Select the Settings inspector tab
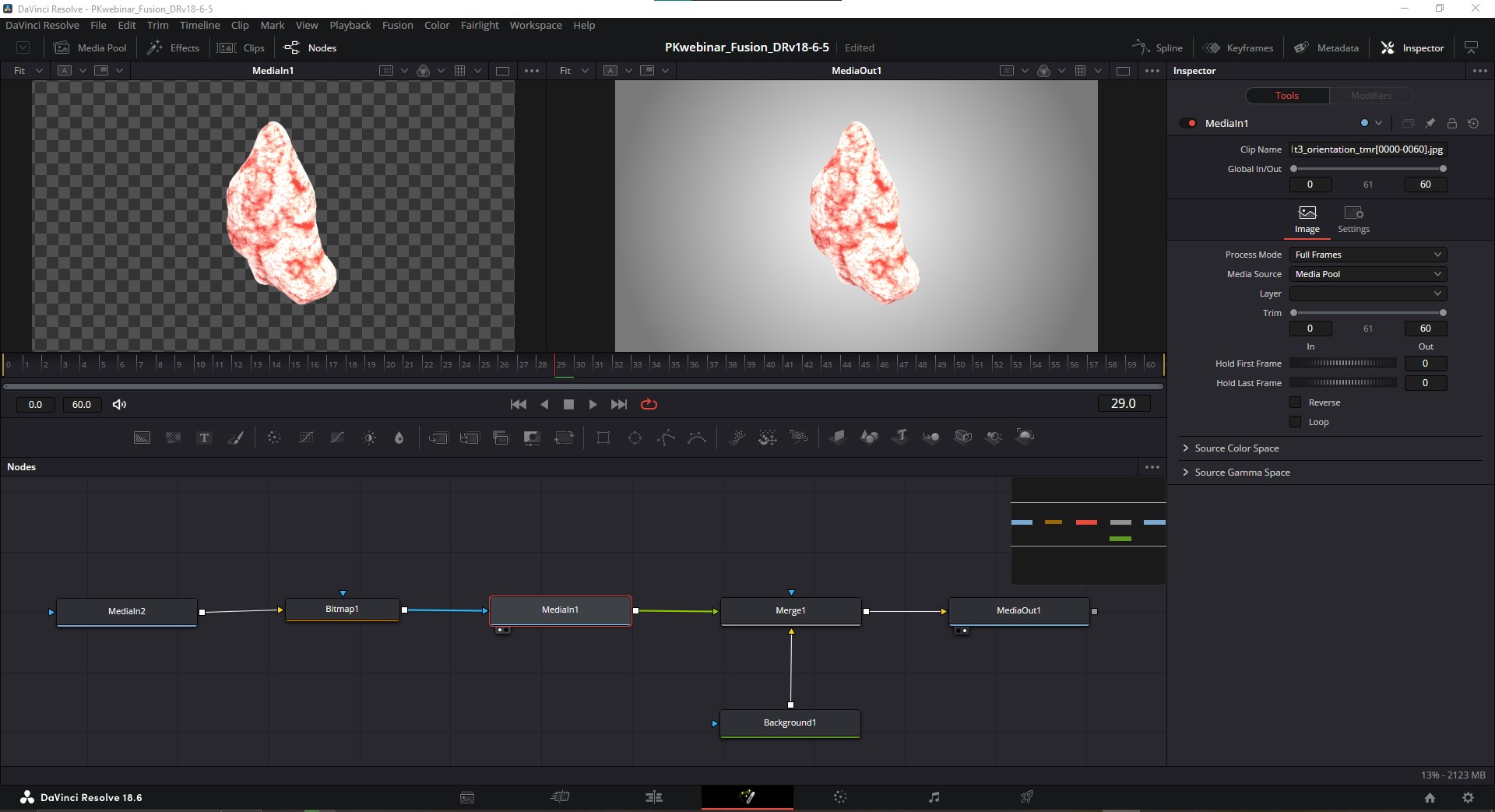Image resolution: width=1495 pixels, height=812 pixels. point(1353,220)
